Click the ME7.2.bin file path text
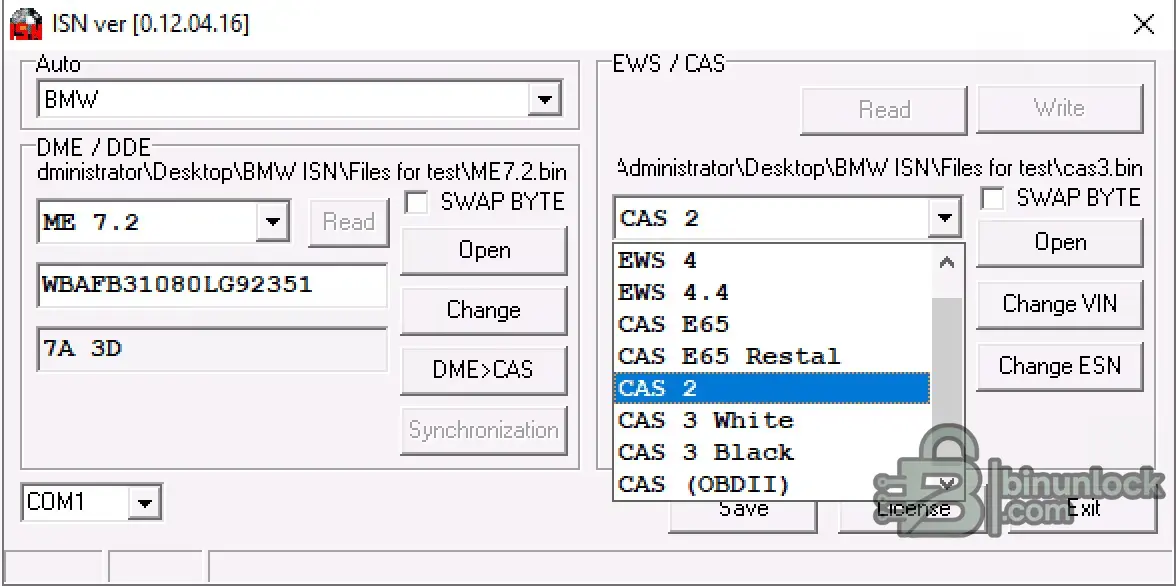 coord(302,172)
